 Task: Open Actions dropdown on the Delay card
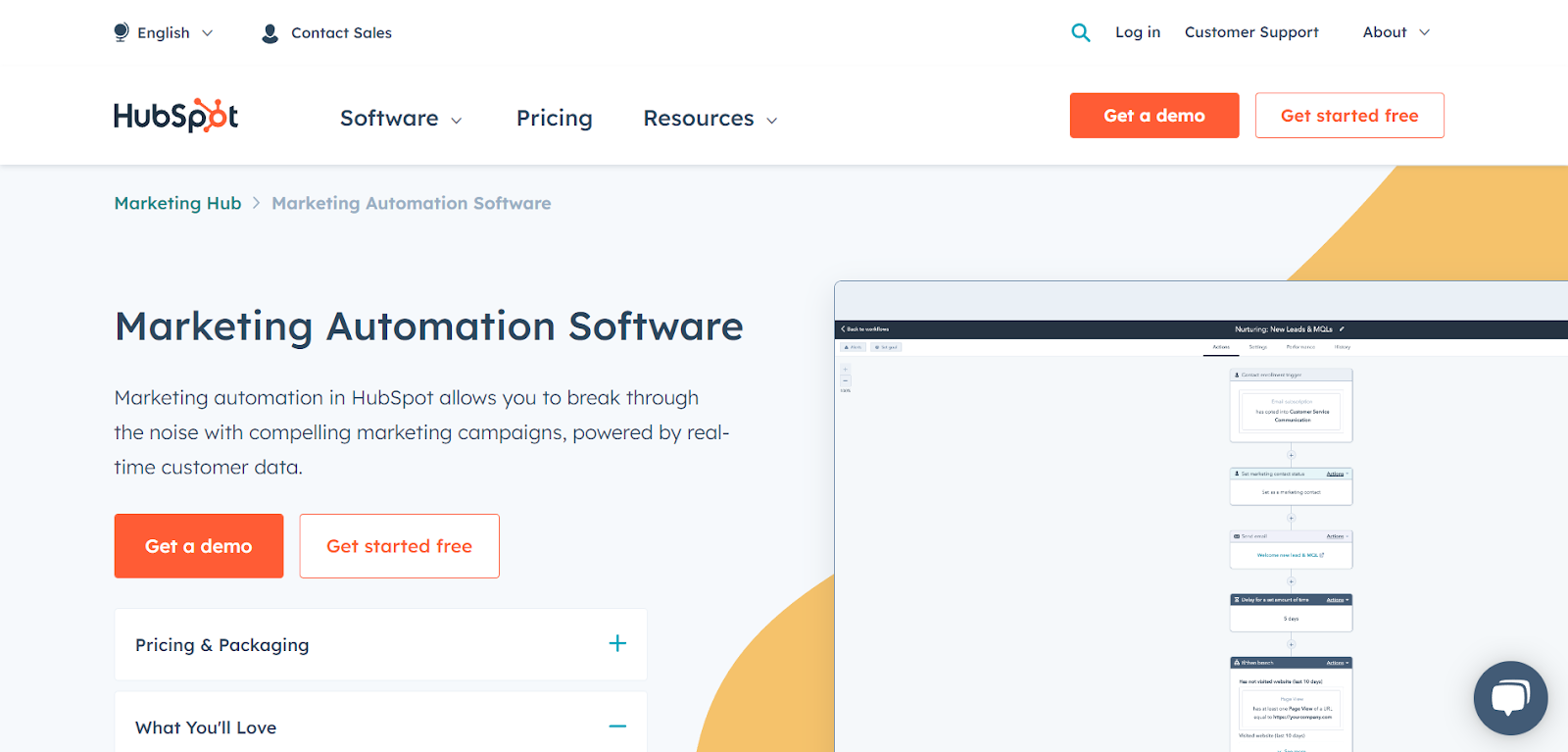click(x=1338, y=600)
